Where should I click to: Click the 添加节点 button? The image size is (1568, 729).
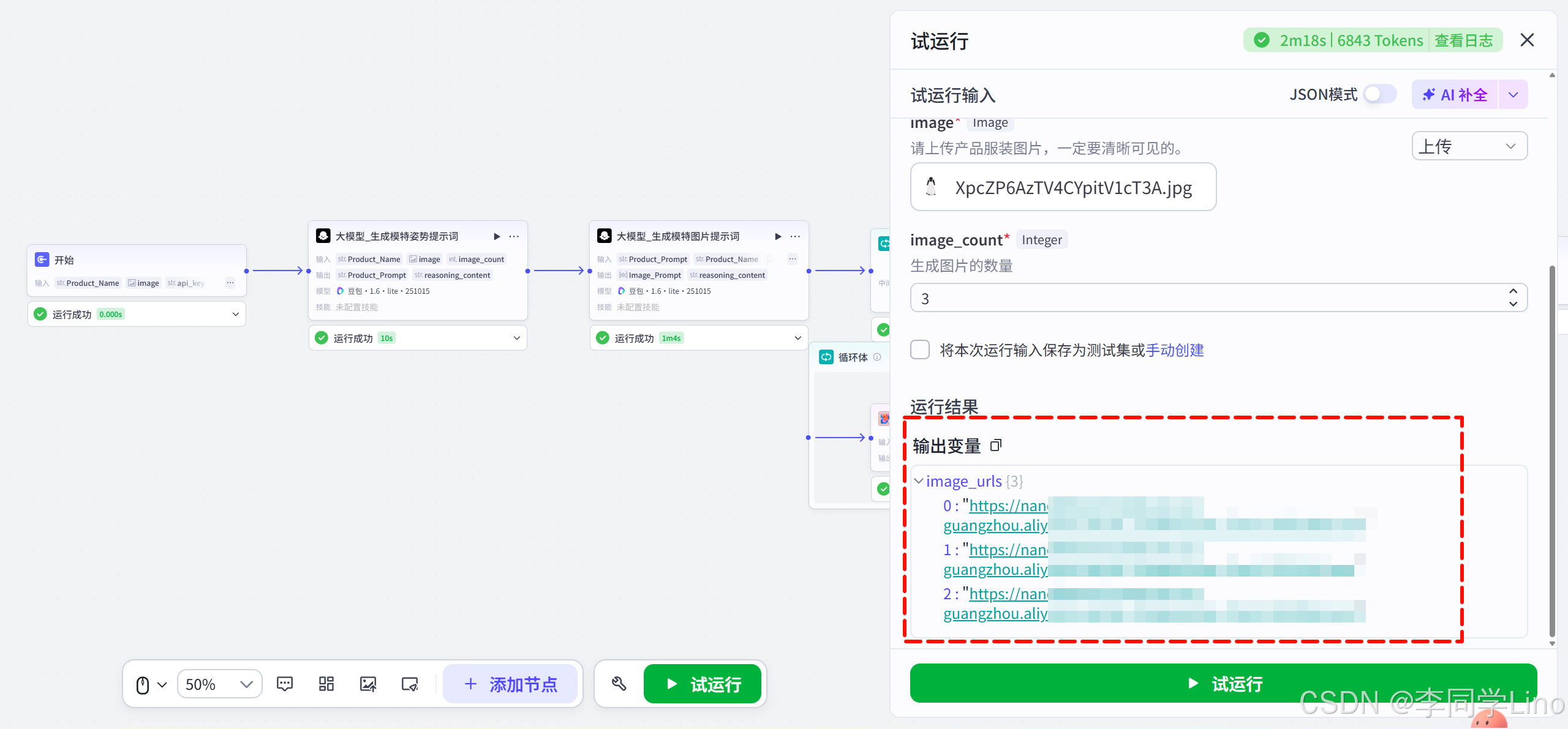click(x=511, y=684)
